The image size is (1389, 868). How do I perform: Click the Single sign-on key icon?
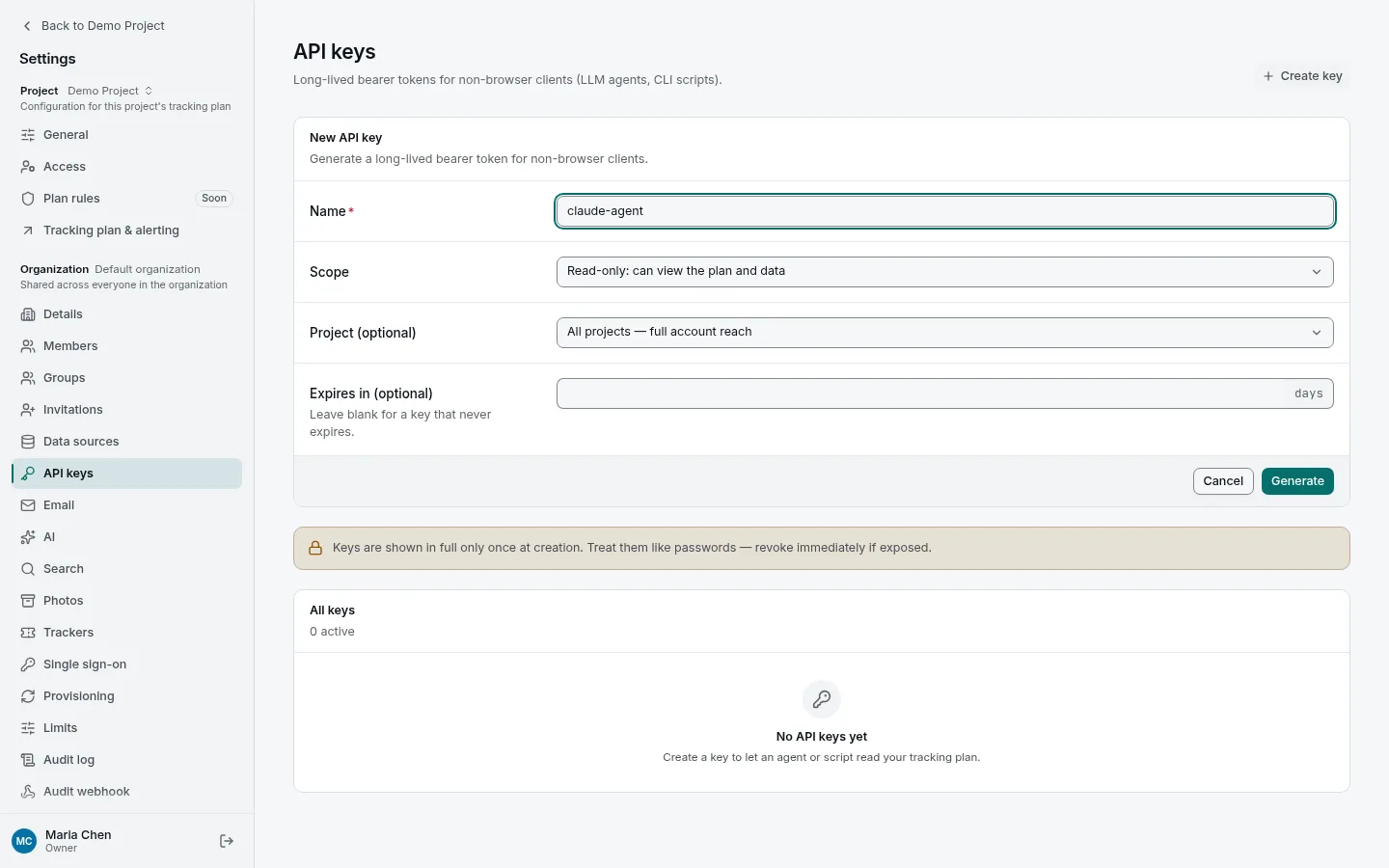28,665
